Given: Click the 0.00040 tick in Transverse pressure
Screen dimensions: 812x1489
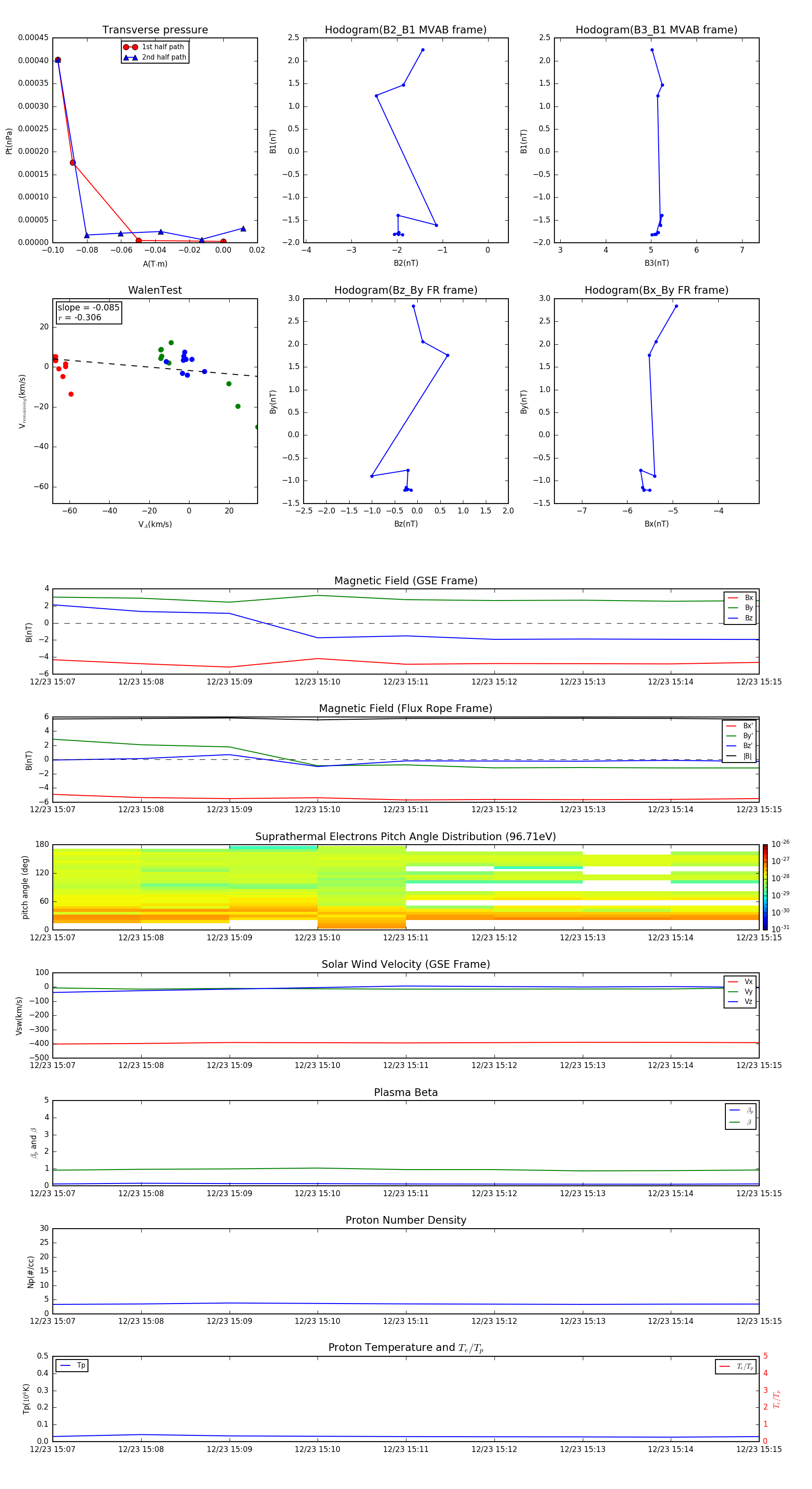Looking at the screenshot, I should [x=33, y=60].
